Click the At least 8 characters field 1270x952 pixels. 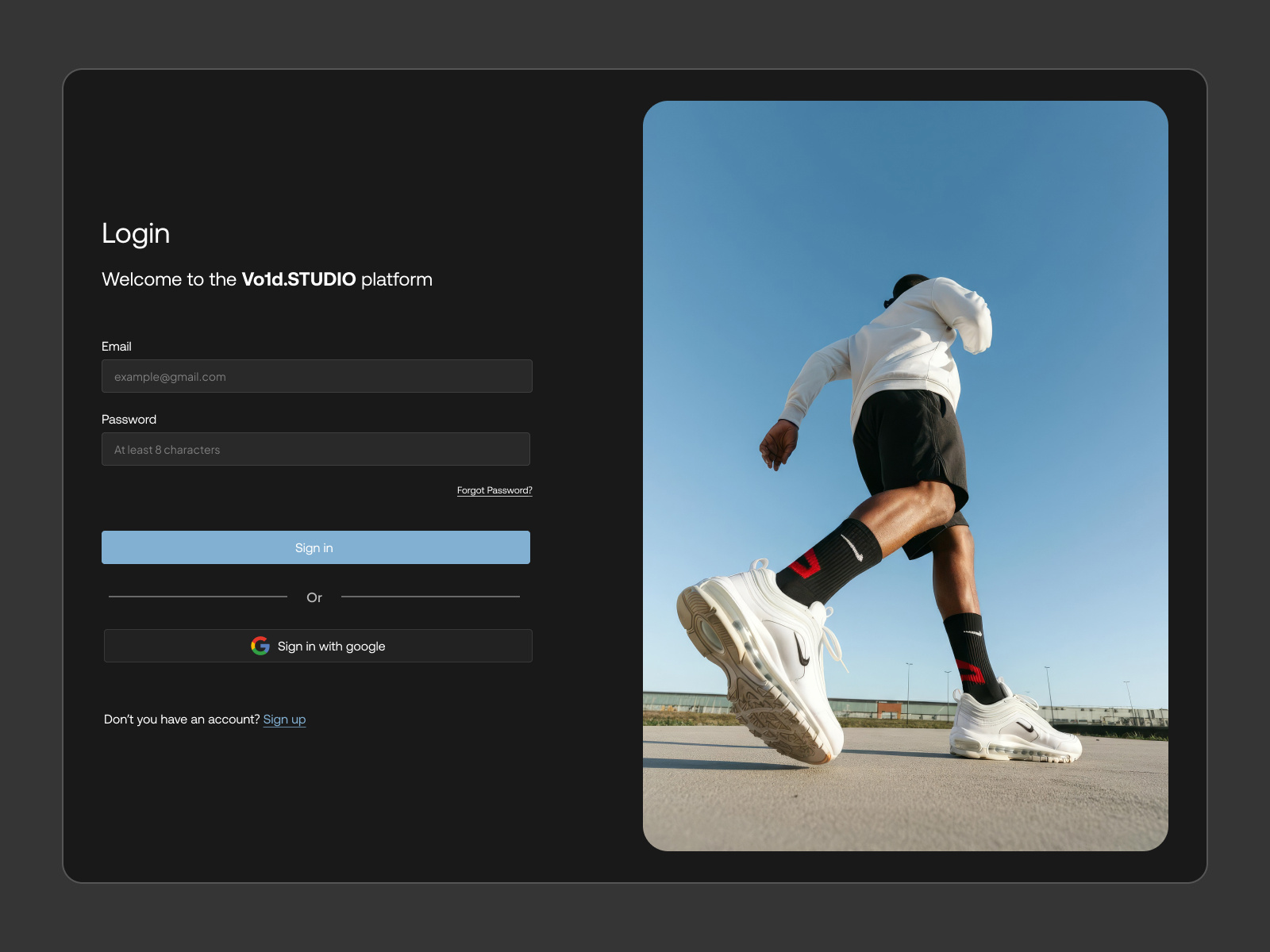pyautogui.click(x=315, y=449)
